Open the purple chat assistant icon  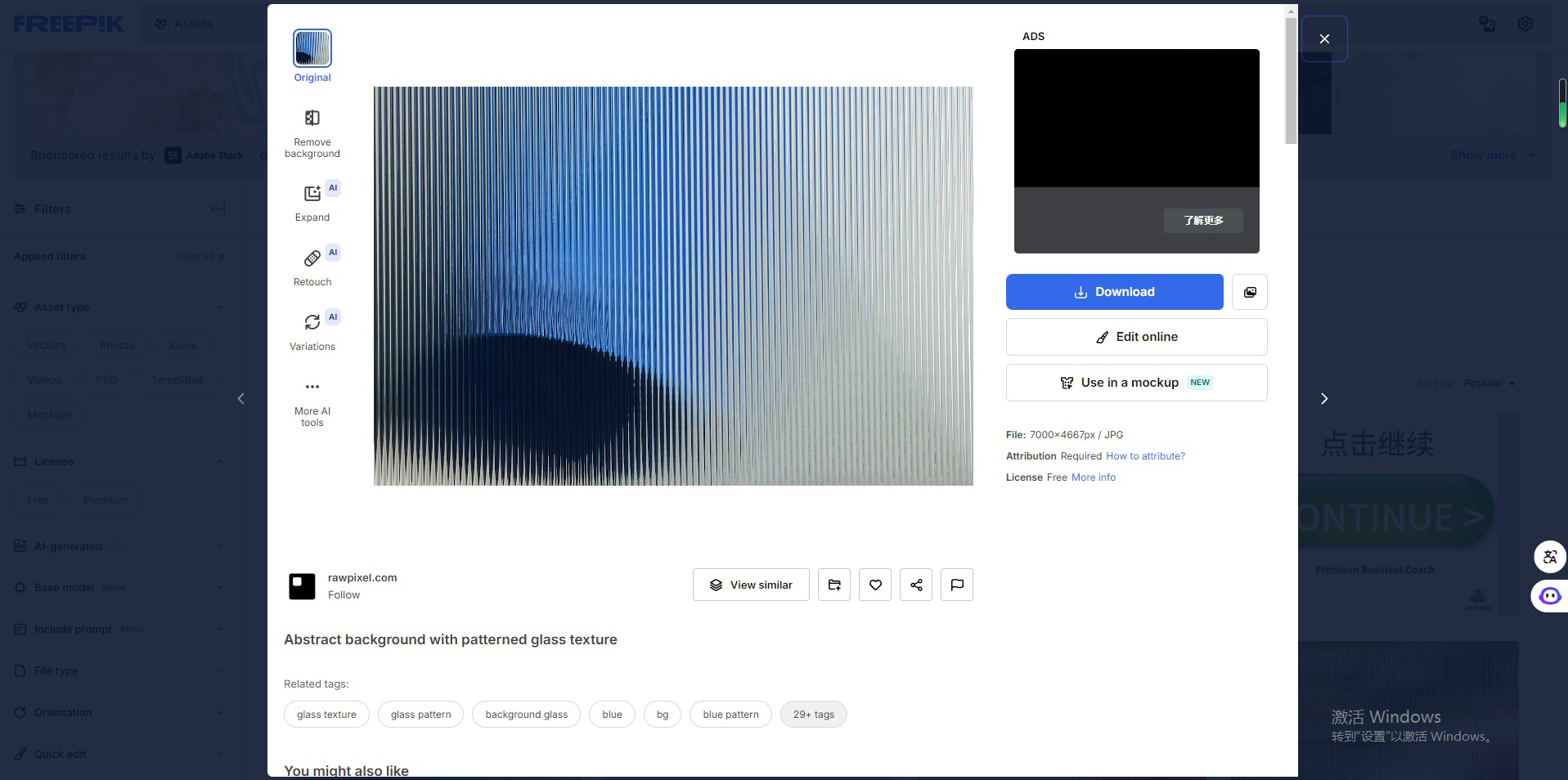[x=1550, y=596]
